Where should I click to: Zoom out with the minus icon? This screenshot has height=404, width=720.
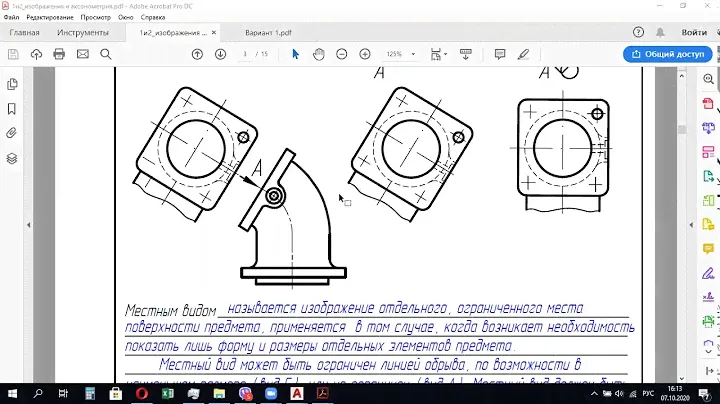click(x=342, y=54)
